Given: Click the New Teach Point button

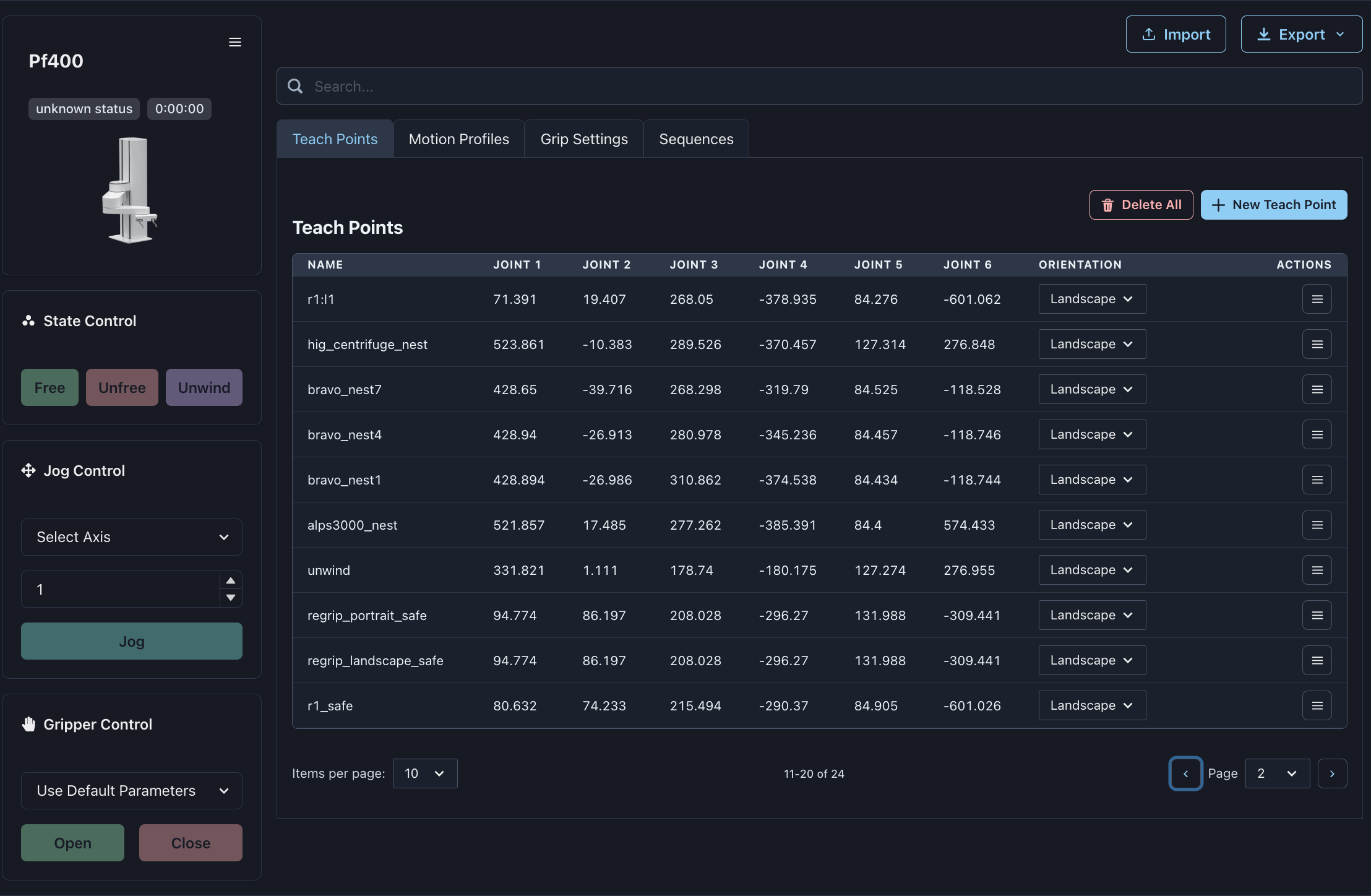Looking at the screenshot, I should click(x=1274, y=205).
